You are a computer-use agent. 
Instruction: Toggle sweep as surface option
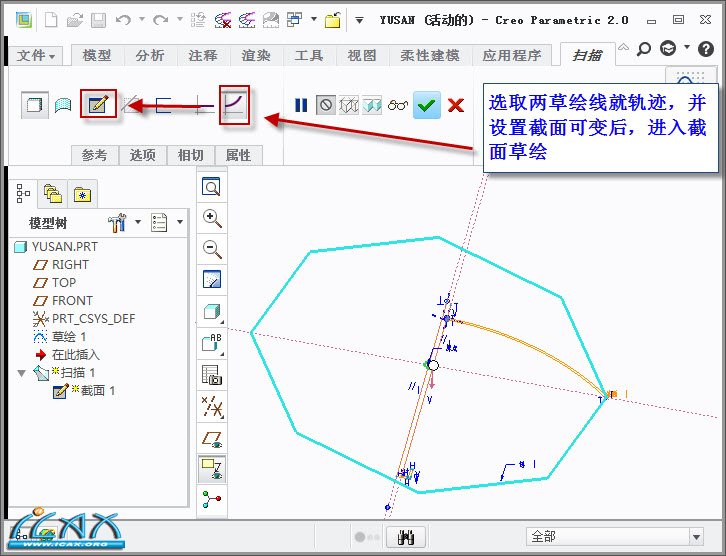click(x=63, y=105)
